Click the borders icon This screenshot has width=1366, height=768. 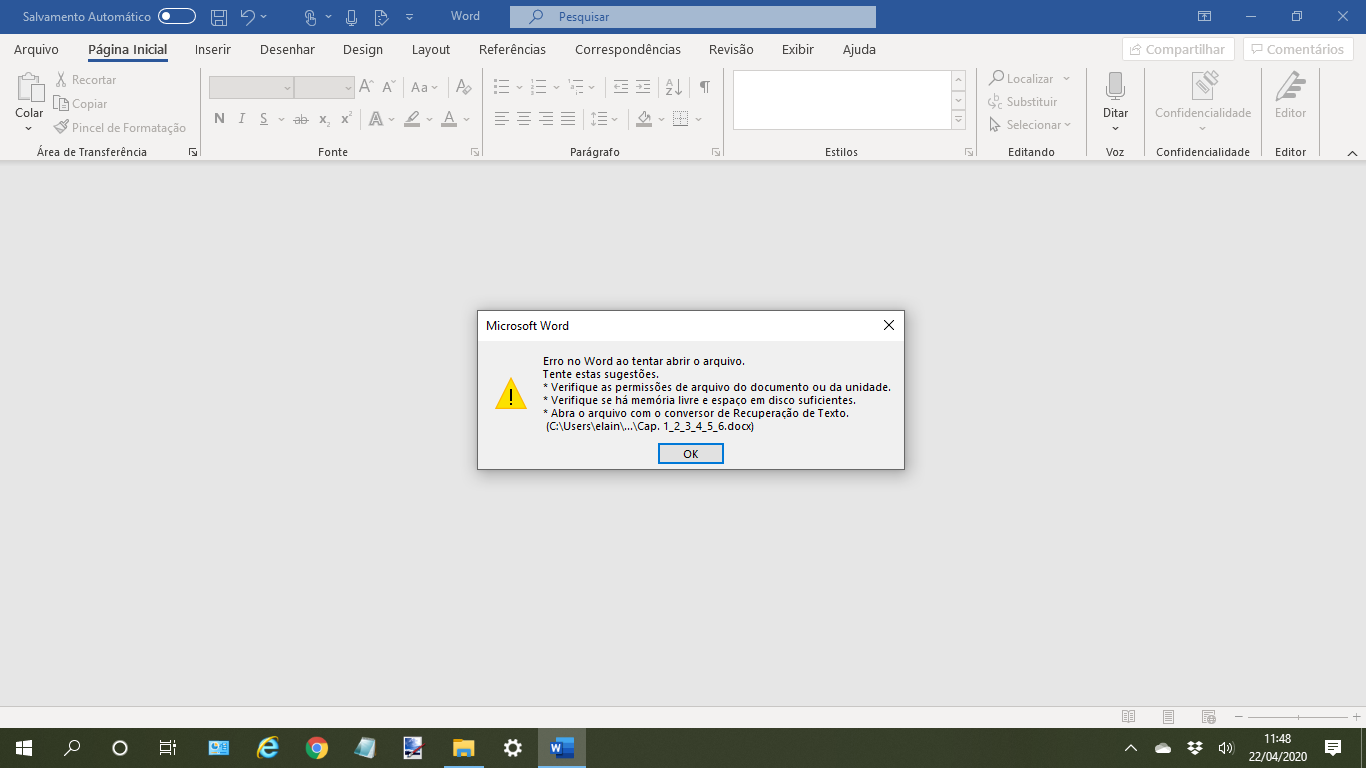(680, 119)
